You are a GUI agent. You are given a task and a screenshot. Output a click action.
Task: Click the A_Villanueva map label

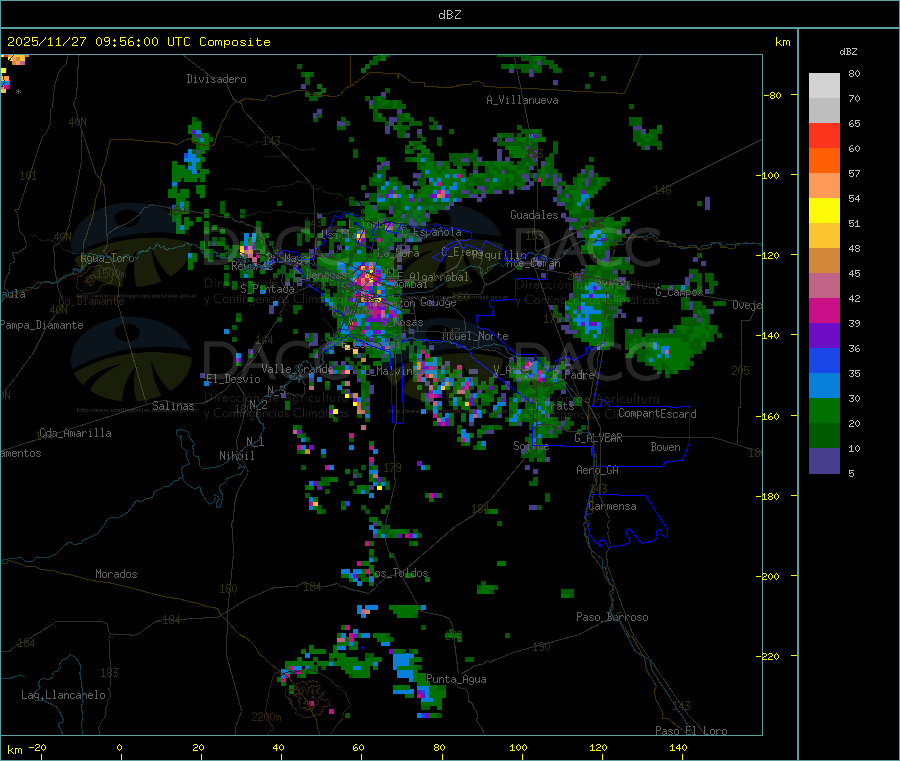click(522, 100)
